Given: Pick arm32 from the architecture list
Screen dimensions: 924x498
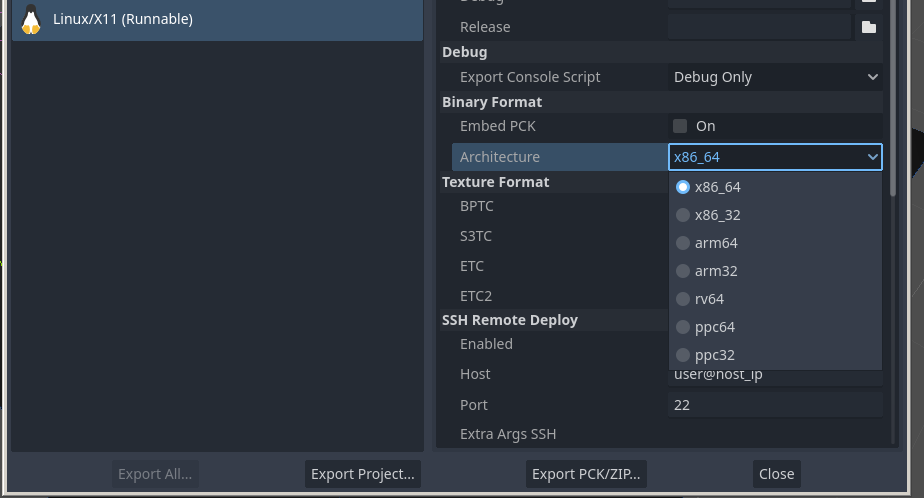Looking at the screenshot, I should [683, 271].
